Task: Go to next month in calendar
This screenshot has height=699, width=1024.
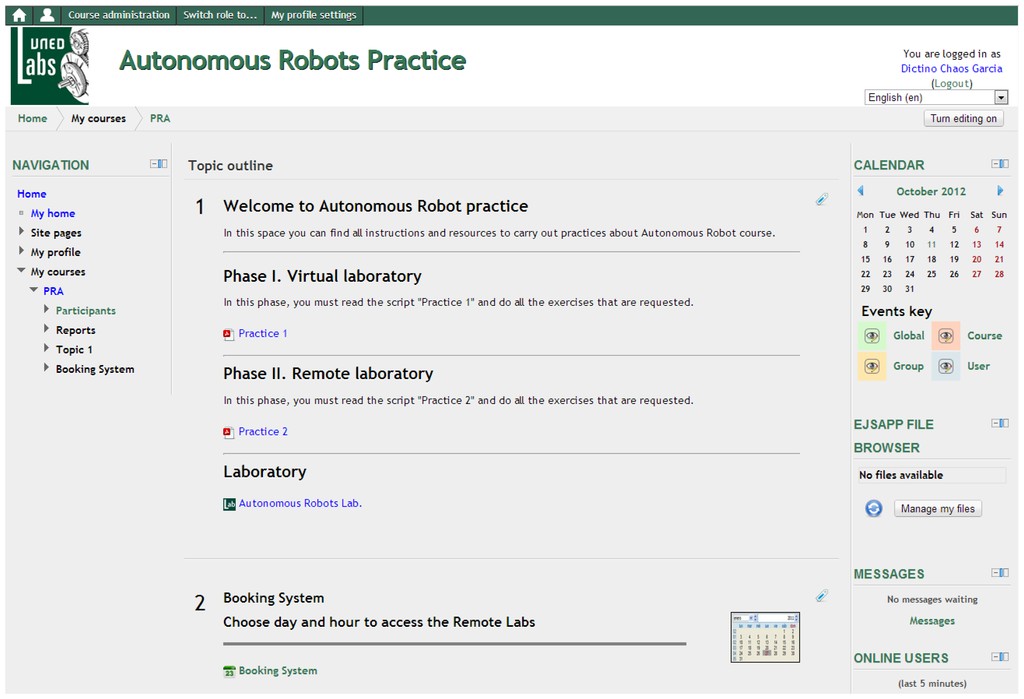Action: click(x=1000, y=191)
